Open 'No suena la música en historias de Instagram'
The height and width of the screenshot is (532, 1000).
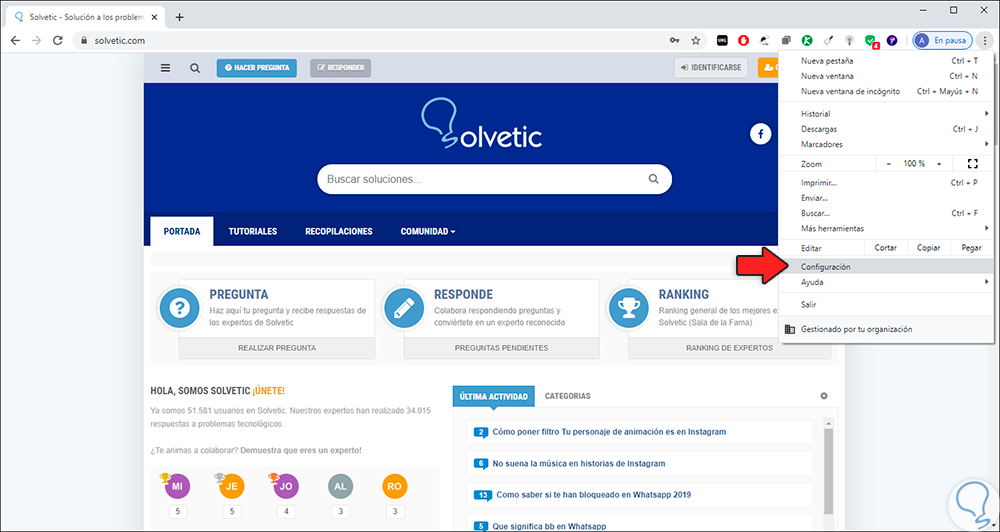pos(578,464)
